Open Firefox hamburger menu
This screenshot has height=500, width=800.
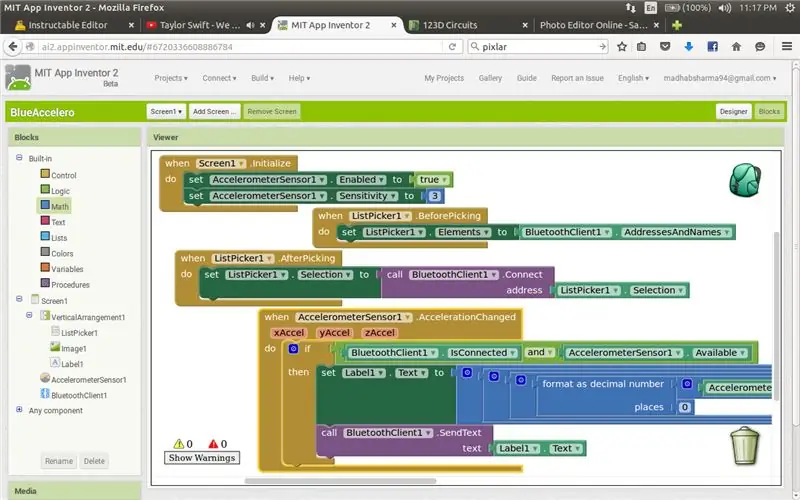(787, 46)
